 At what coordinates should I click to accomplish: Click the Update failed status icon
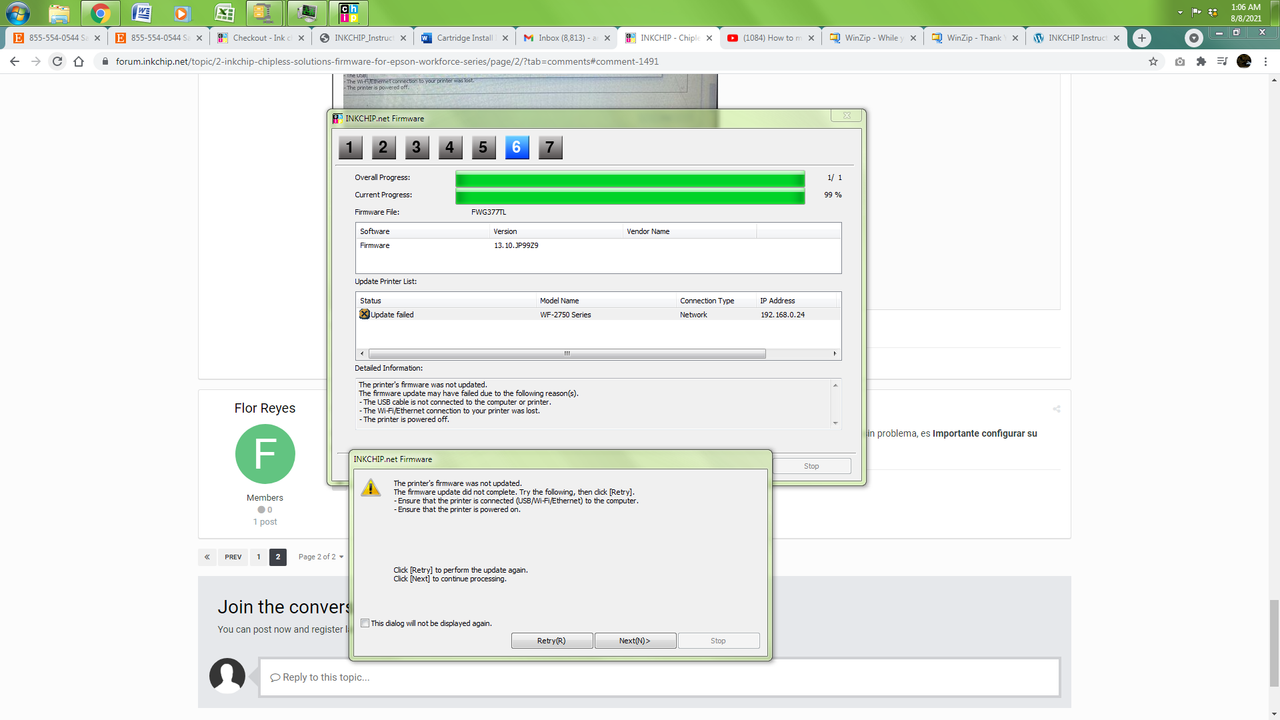(364, 314)
